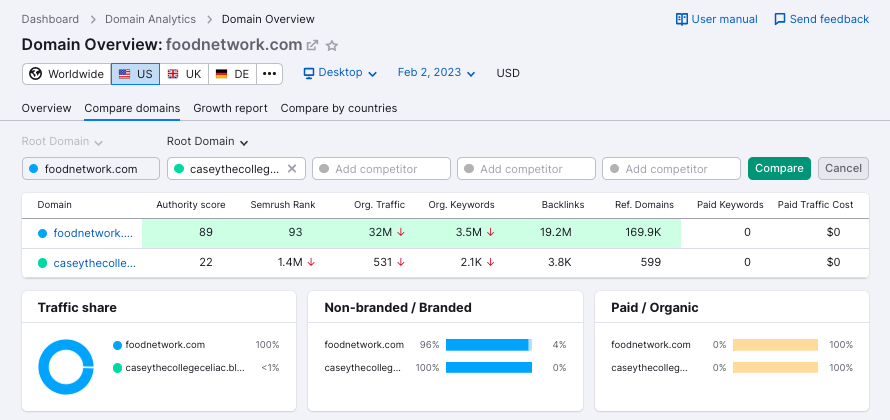Screen dimensions: 890x420
Task: Open the foodnetwork domain link in table
Action: tap(92, 233)
